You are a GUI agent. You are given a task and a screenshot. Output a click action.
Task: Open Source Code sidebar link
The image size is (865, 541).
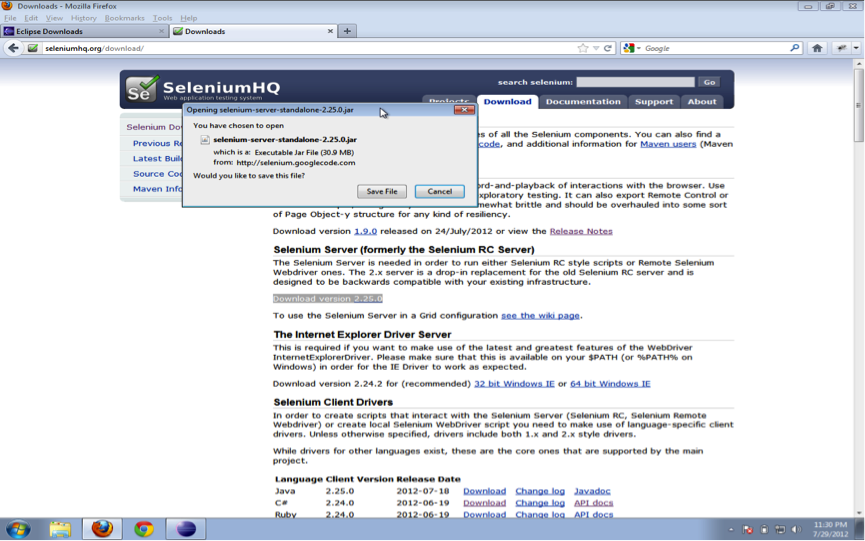tap(157, 174)
